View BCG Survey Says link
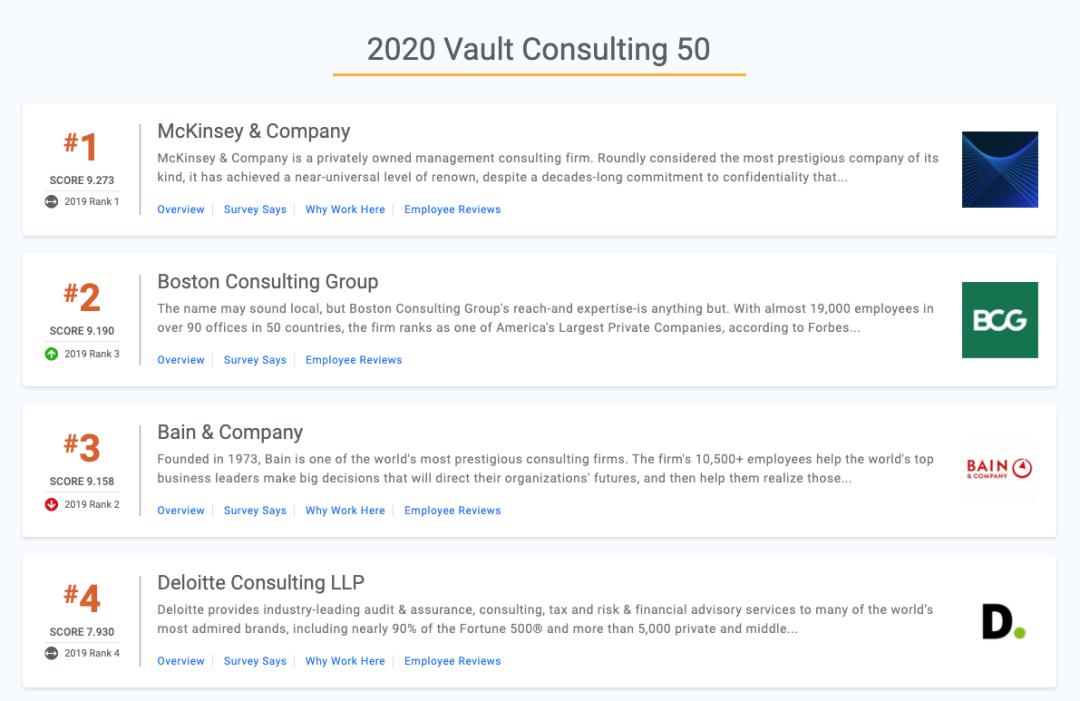 point(255,360)
